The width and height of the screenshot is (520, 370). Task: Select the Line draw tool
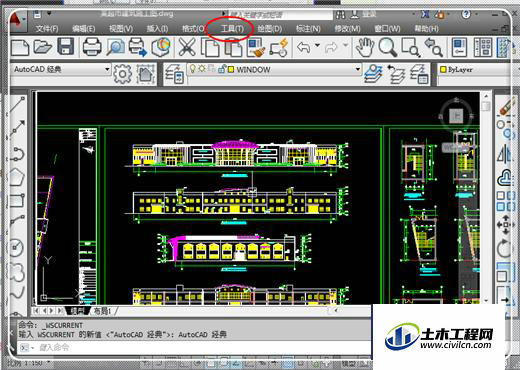17,105
